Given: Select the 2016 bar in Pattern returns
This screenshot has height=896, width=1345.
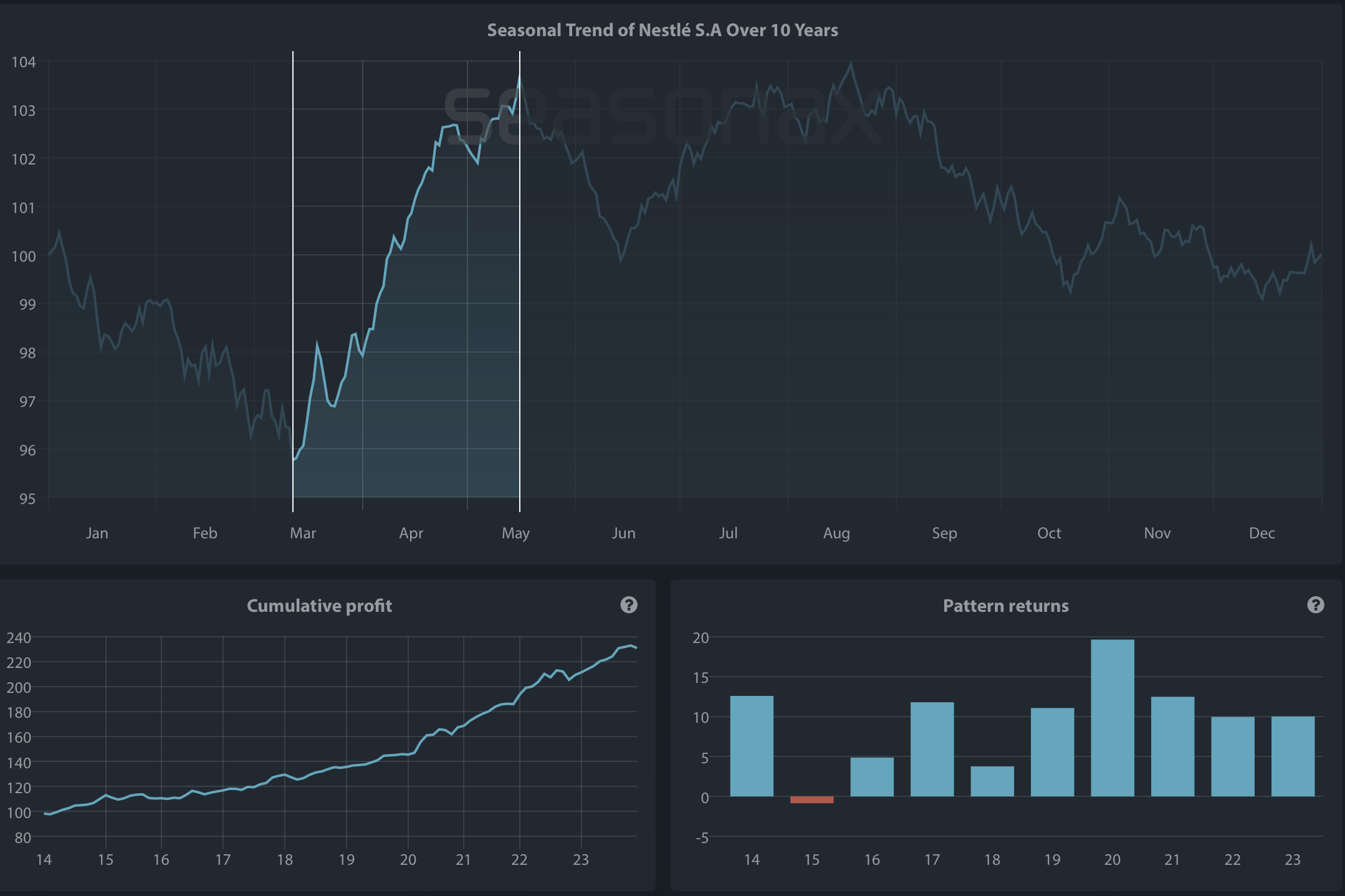Looking at the screenshot, I should [872, 777].
